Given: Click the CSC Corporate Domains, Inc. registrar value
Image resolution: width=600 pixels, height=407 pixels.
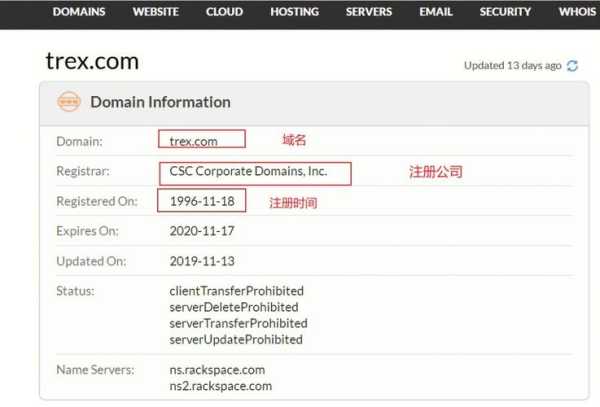Looking at the screenshot, I should (248, 171).
